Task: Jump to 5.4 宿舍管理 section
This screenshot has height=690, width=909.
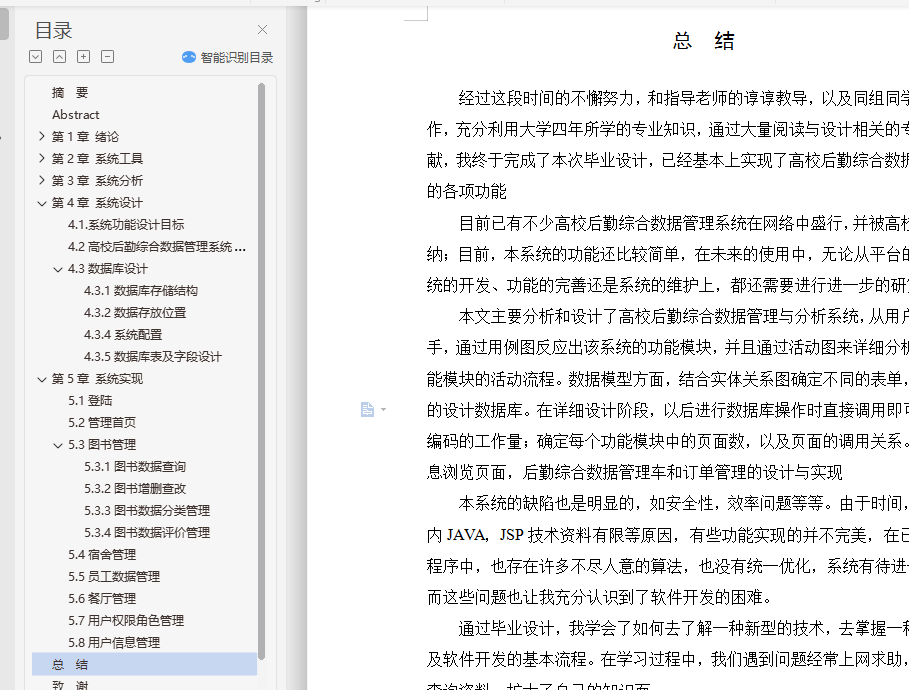Action: click(x=101, y=555)
